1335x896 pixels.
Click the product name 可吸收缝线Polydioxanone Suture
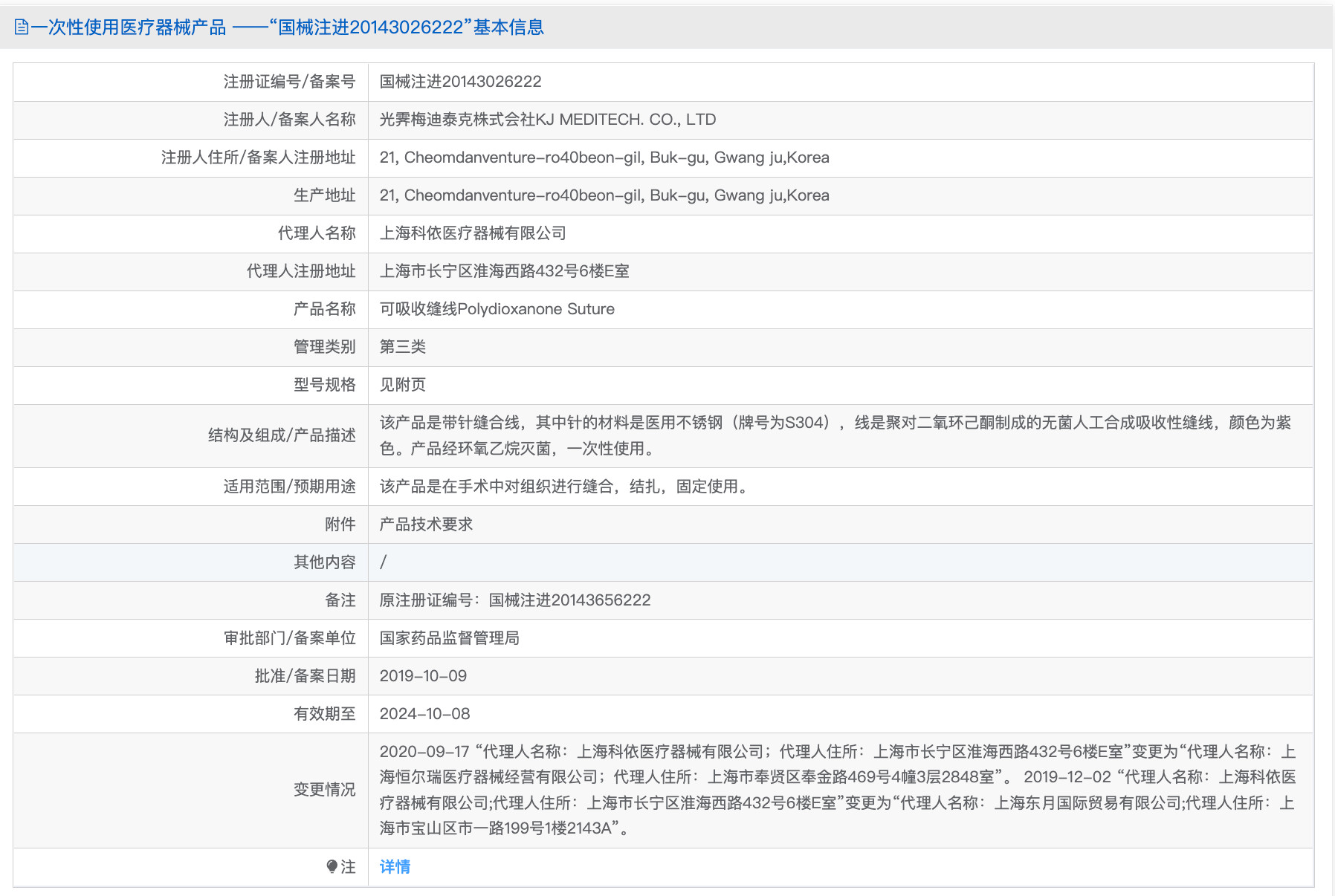[497, 309]
